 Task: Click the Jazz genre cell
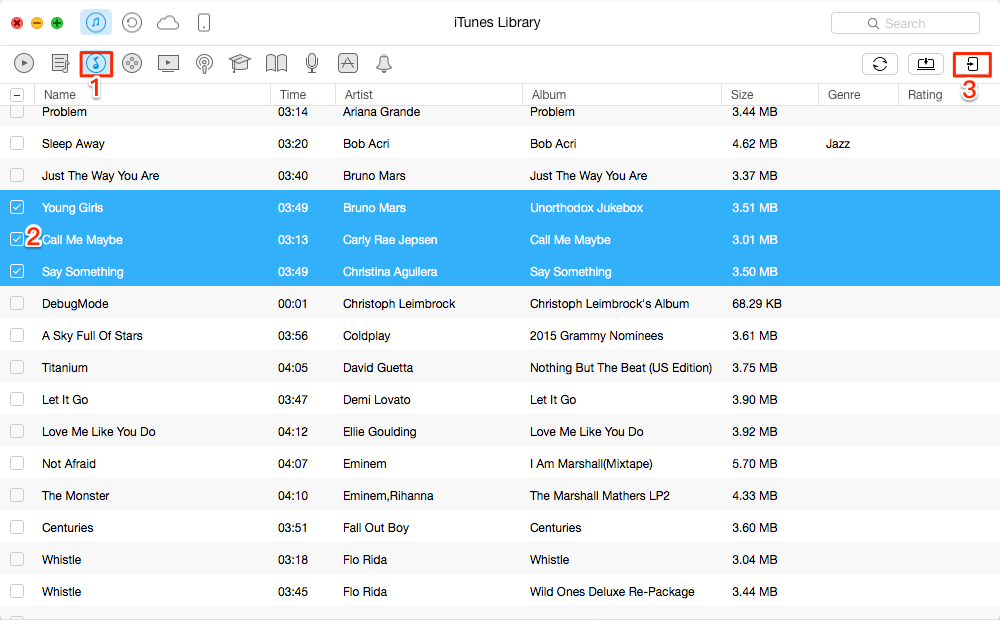coord(837,144)
